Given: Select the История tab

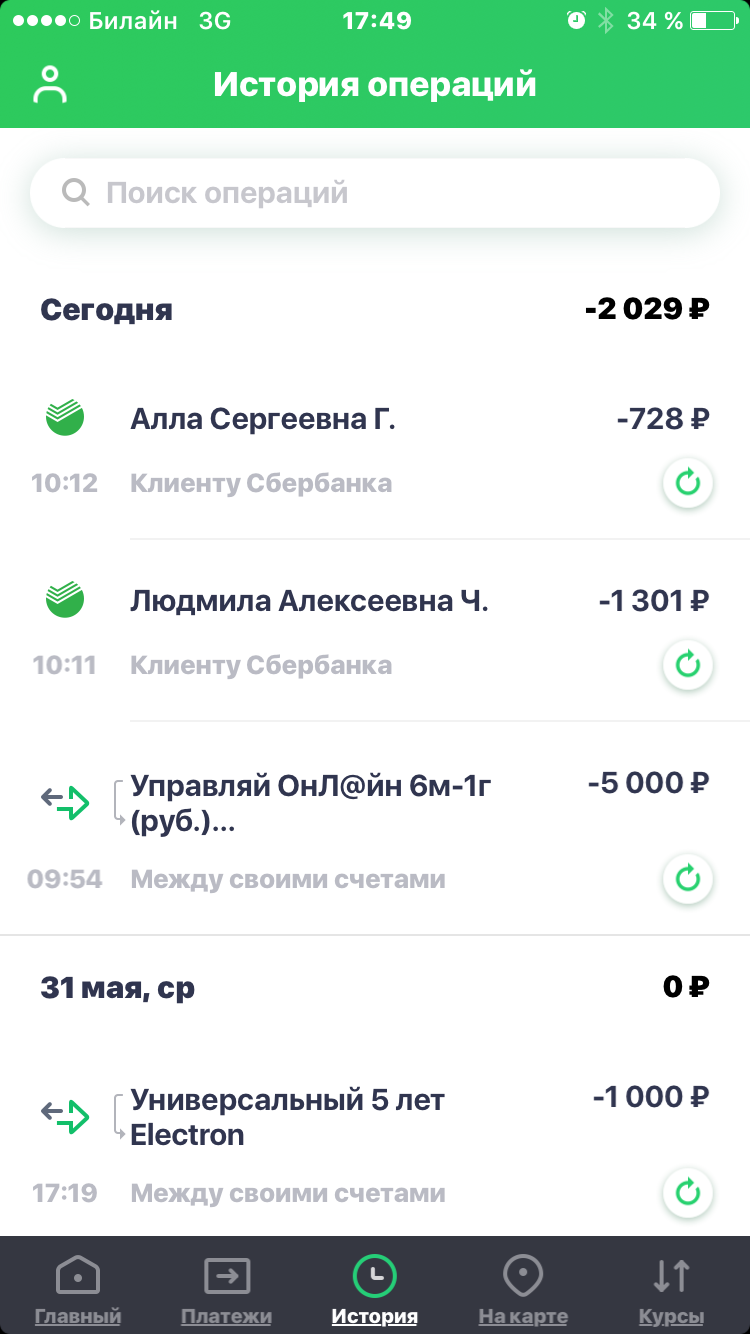Looking at the screenshot, I should pos(375,1290).
